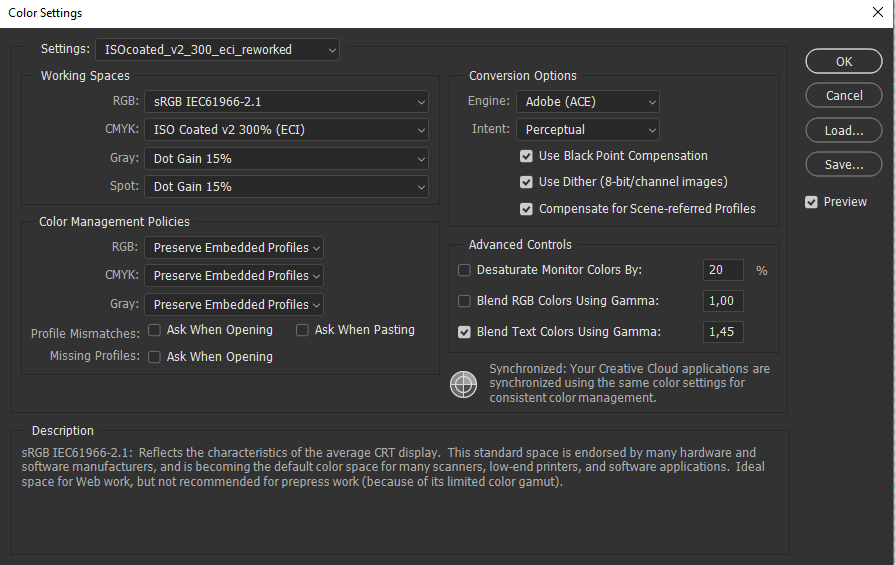Click the sRGB description text

[x=393, y=467]
